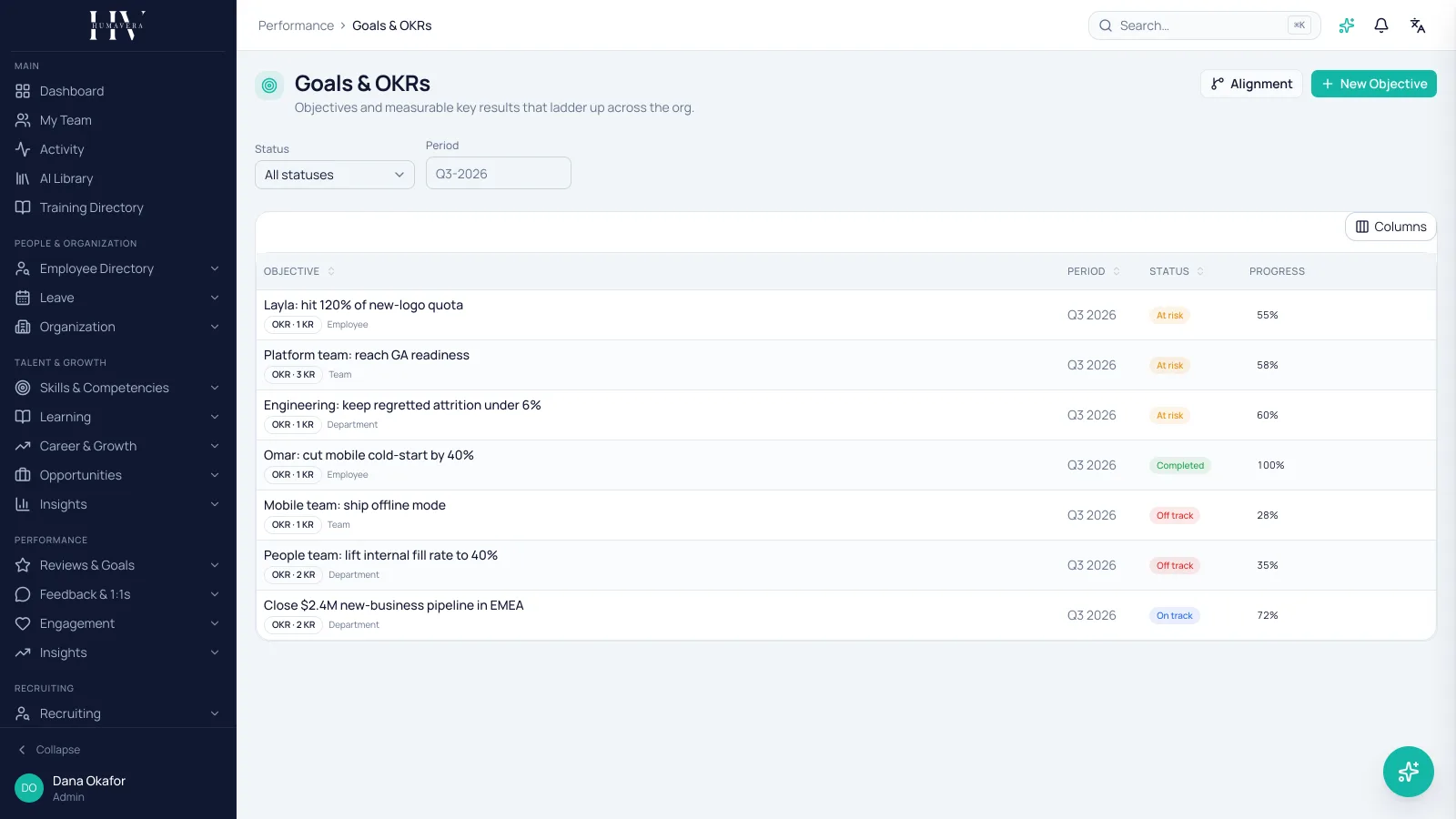
Task: Expand Employee Directory chevron
Action: (215, 268)
